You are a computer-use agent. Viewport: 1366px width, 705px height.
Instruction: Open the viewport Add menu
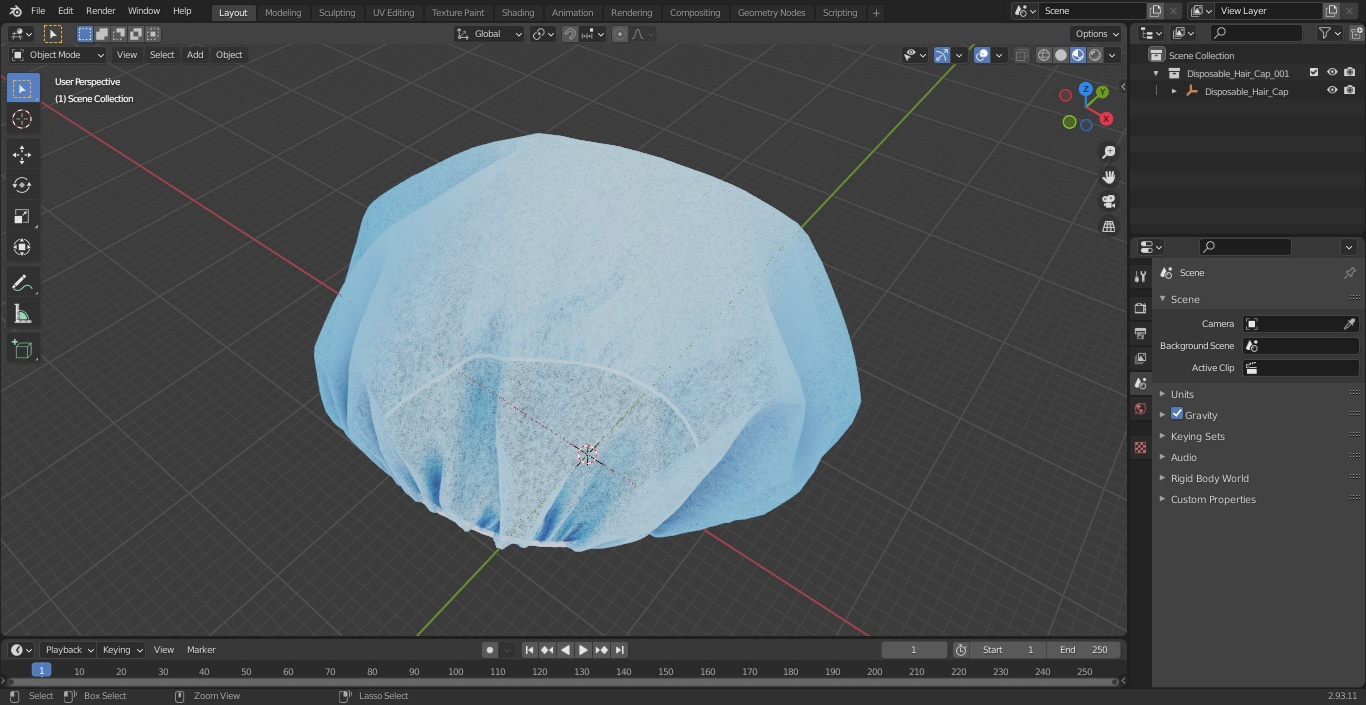coord(195,55)
